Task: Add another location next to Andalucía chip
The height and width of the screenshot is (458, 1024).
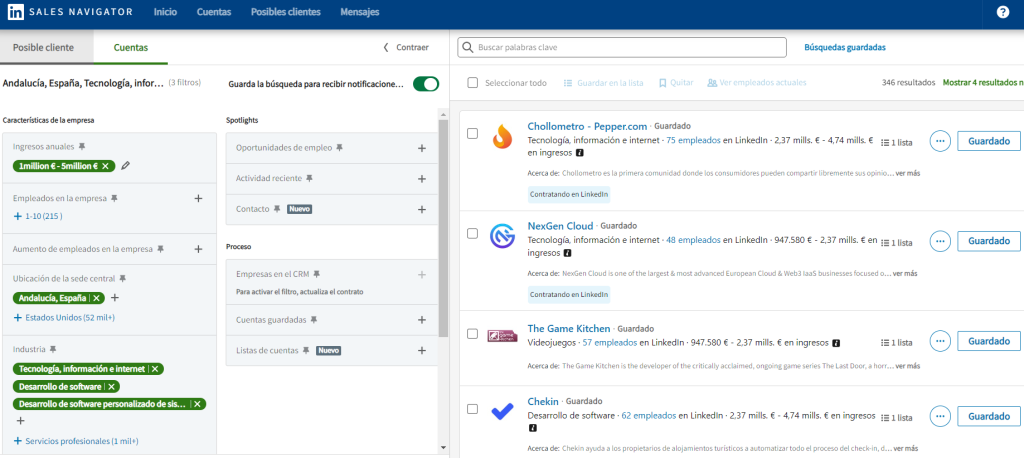Action: (115, 298)
